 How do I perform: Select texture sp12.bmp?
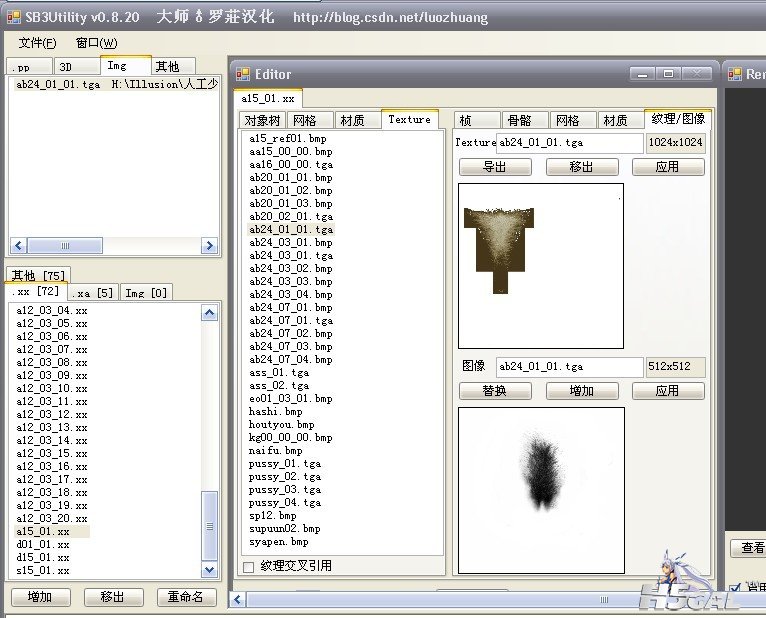(x=273, y=516)
